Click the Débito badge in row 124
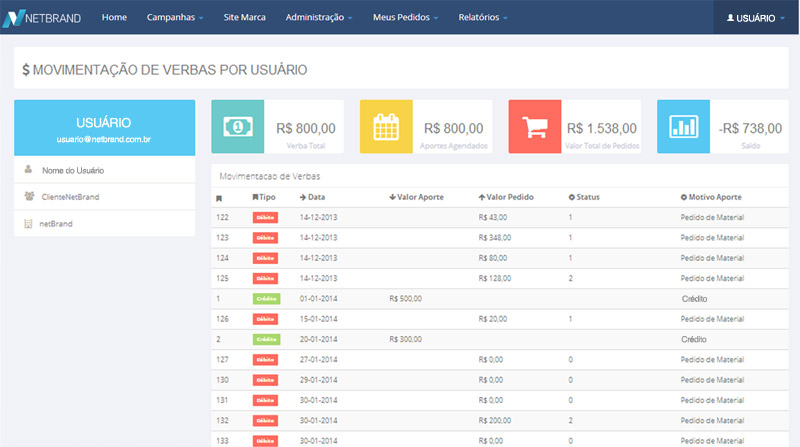The image size is (800, 447). pyautogui.click(x=265, y=258)
